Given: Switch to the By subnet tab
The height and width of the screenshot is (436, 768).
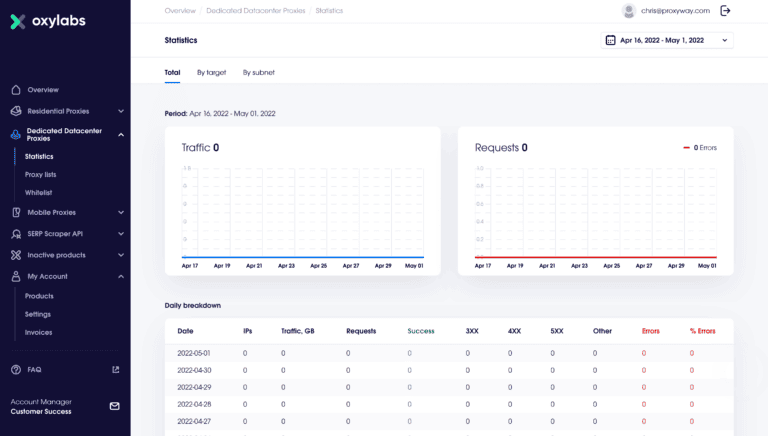Looking at the screenshot, I should click(x=257, y=72).
